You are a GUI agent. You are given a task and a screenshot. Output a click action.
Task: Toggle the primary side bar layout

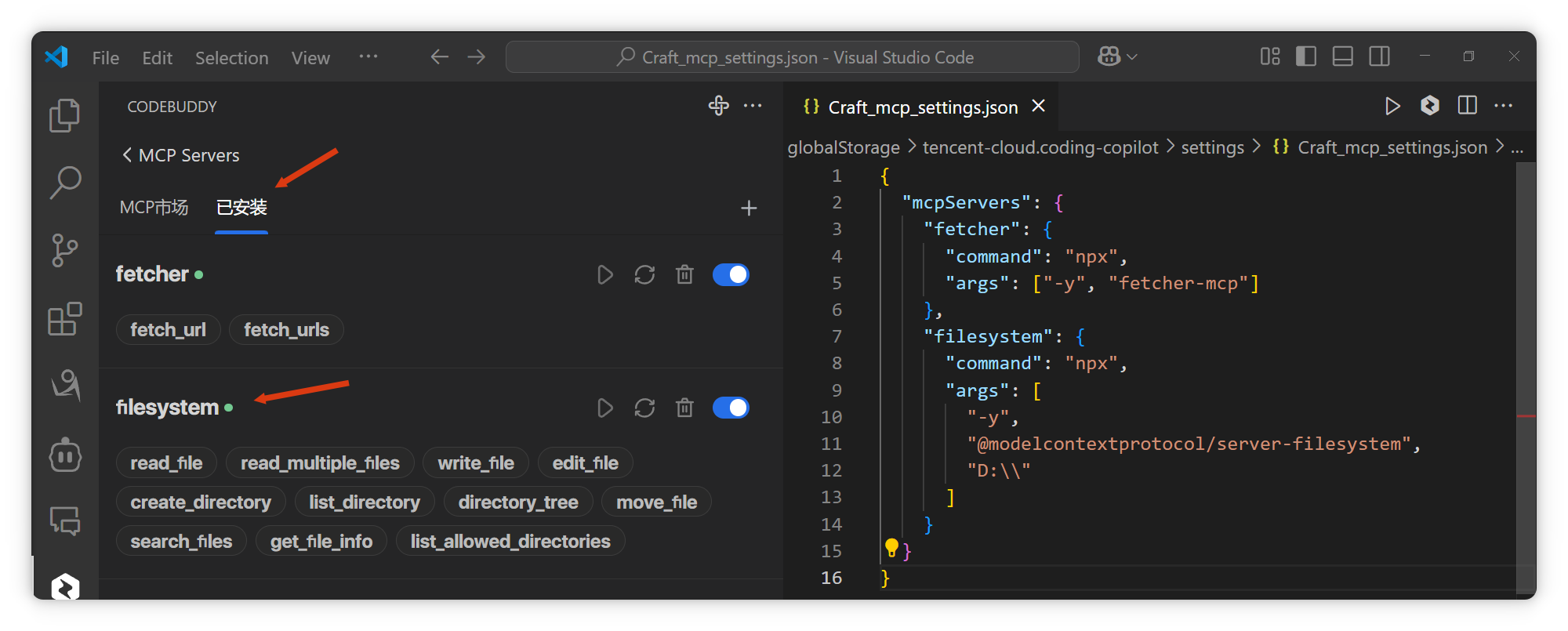click(x=1306, y=56)
